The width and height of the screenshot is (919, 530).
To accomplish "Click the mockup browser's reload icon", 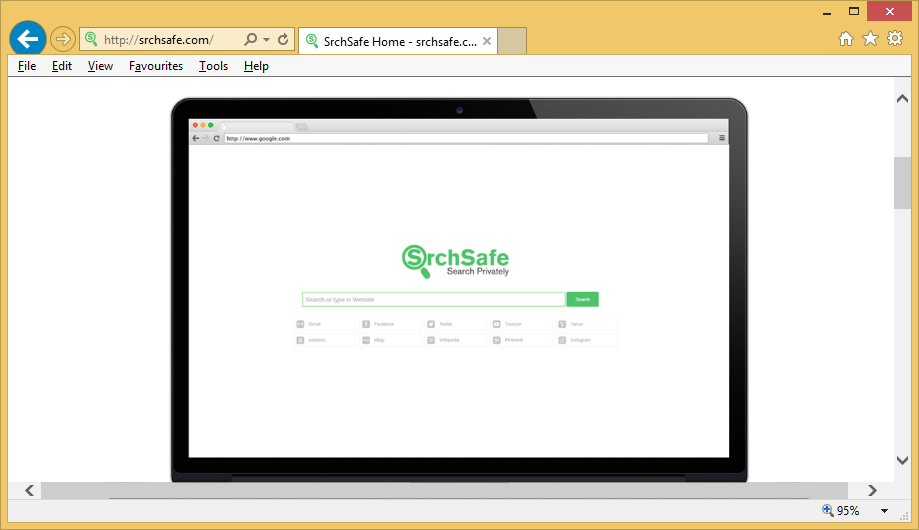I will click(x=216, y=138).
